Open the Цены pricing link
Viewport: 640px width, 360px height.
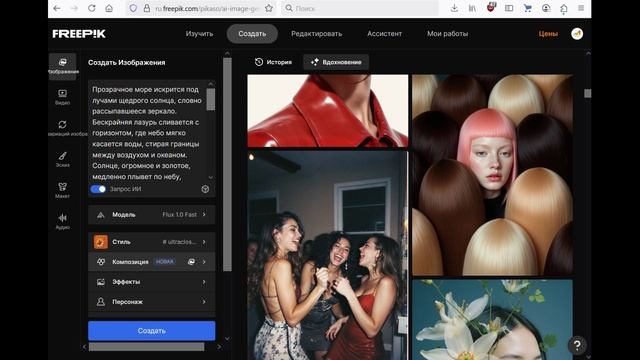coord(548,34)
